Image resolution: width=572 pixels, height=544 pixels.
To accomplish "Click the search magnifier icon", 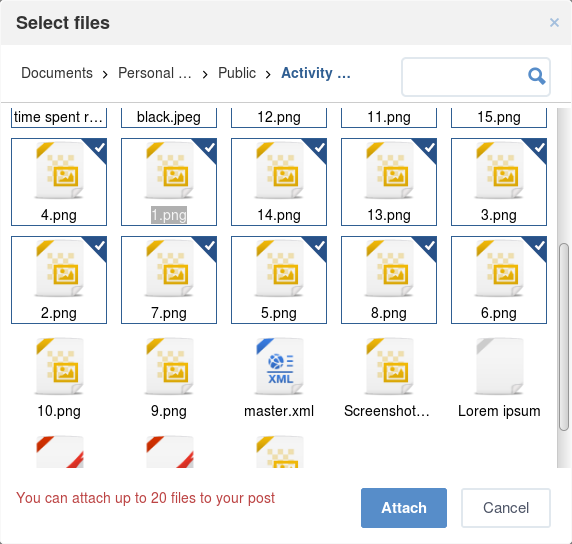I will tap(536, 77).
